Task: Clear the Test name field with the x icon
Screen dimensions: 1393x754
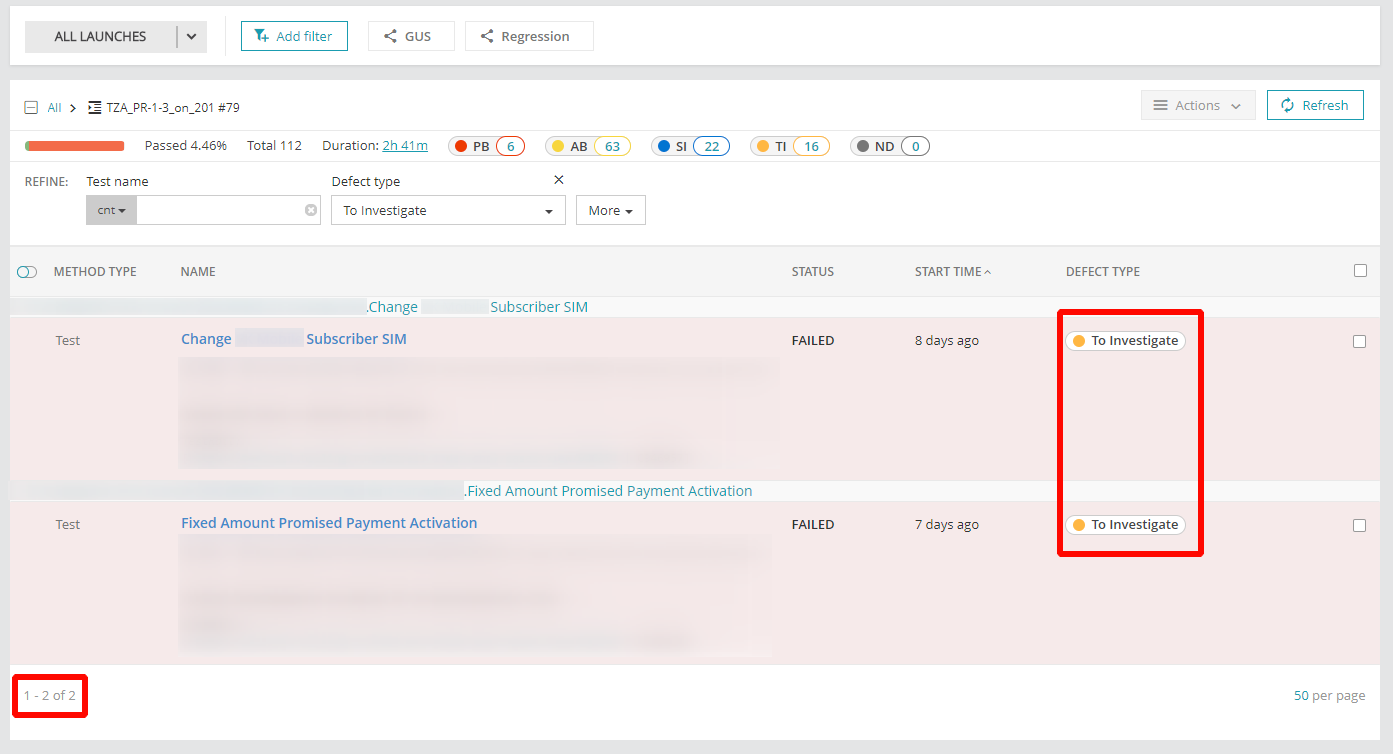Action: coord(311,210)
